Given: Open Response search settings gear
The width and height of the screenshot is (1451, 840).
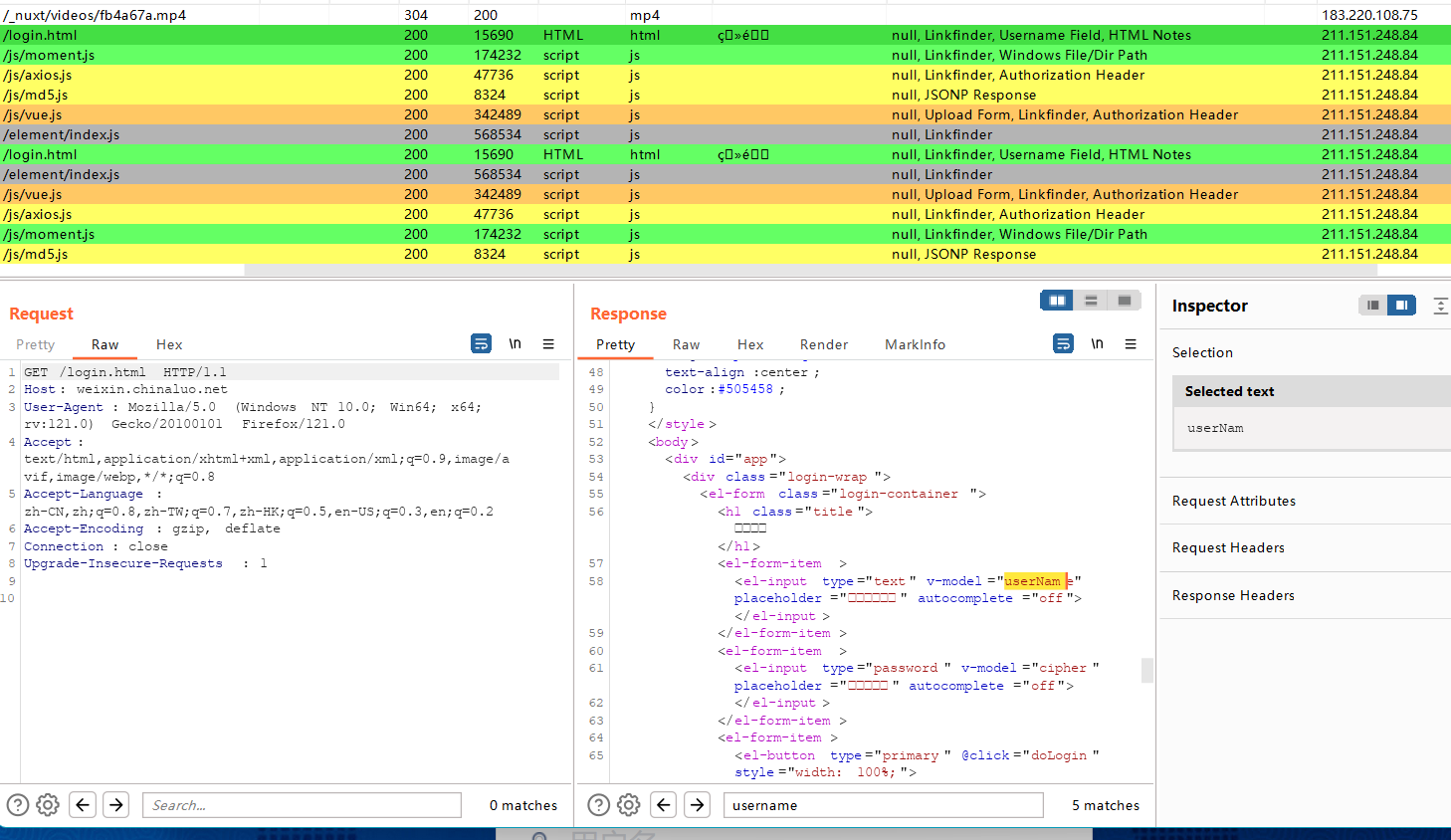Looking at the screenshot, I should pyautogui.click(x=629, y=805).
